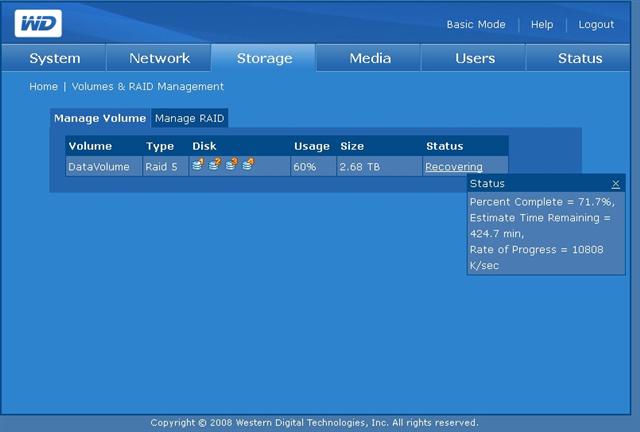This screenshot has width=640, height=432.
Task: Select the Storage tab
Action: click(x=264, y=58)
